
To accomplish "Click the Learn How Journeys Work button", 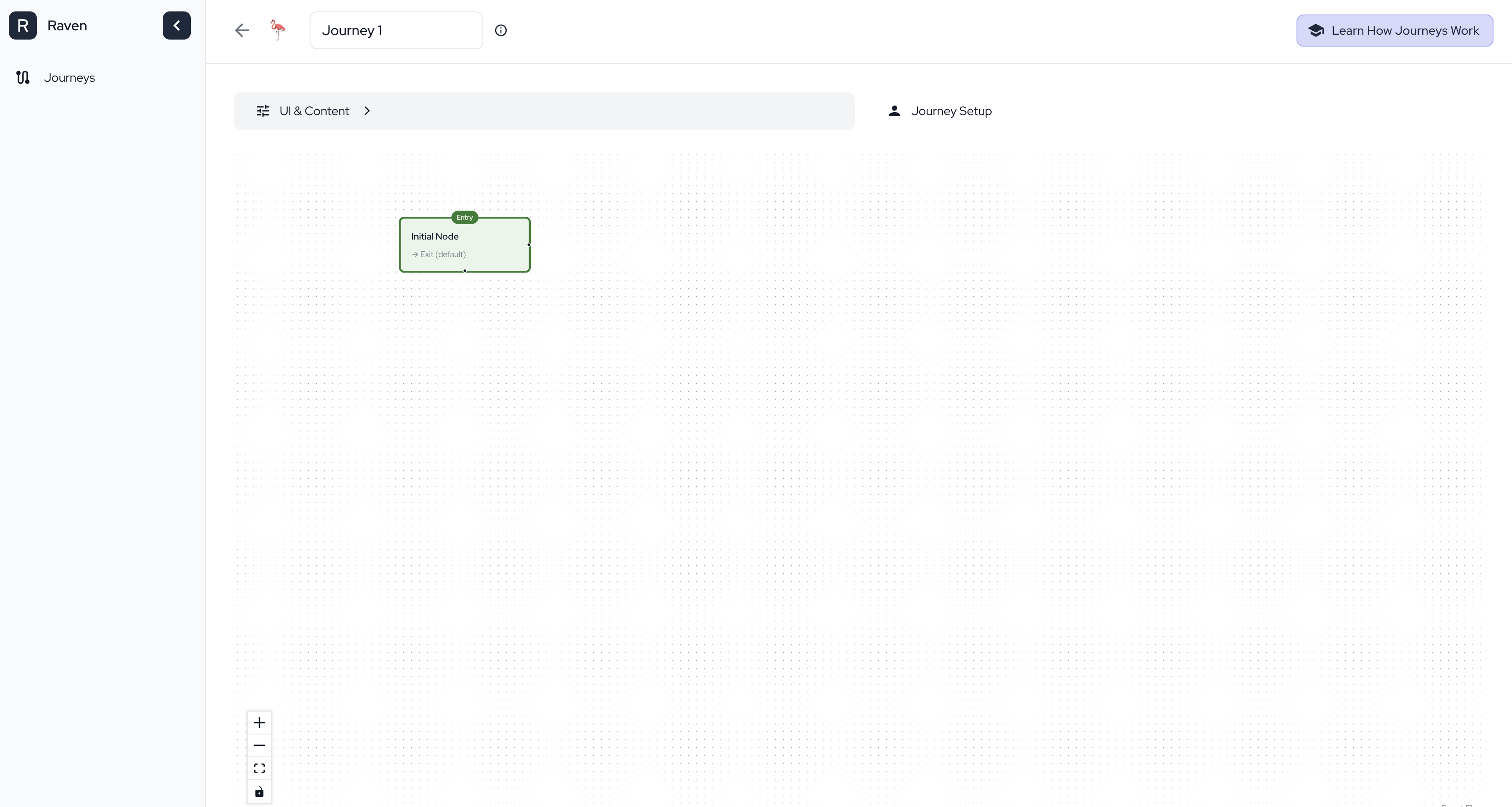I will click(1394, 30).
